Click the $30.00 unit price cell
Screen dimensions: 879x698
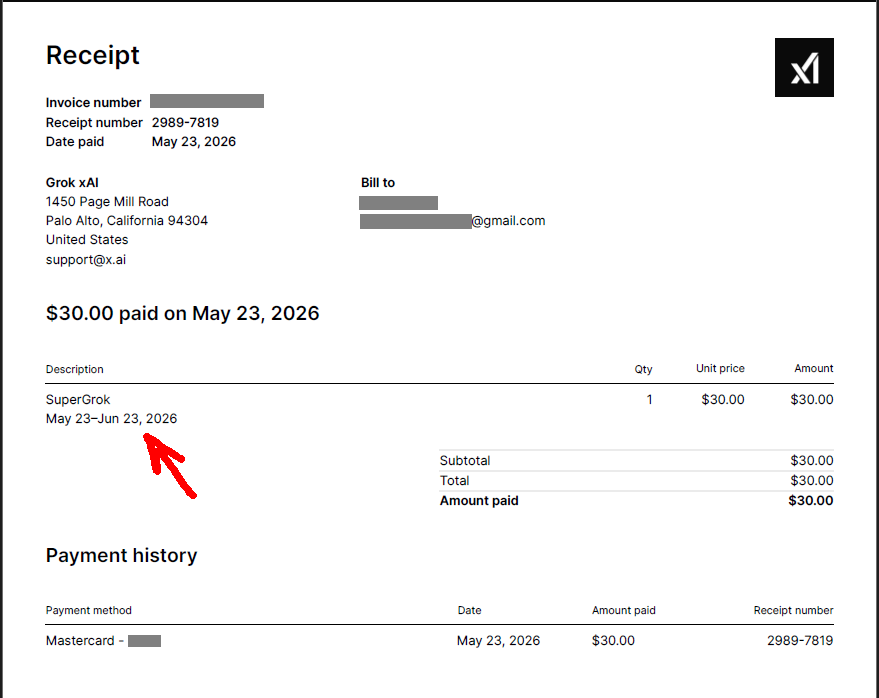(x=723, y=400)
